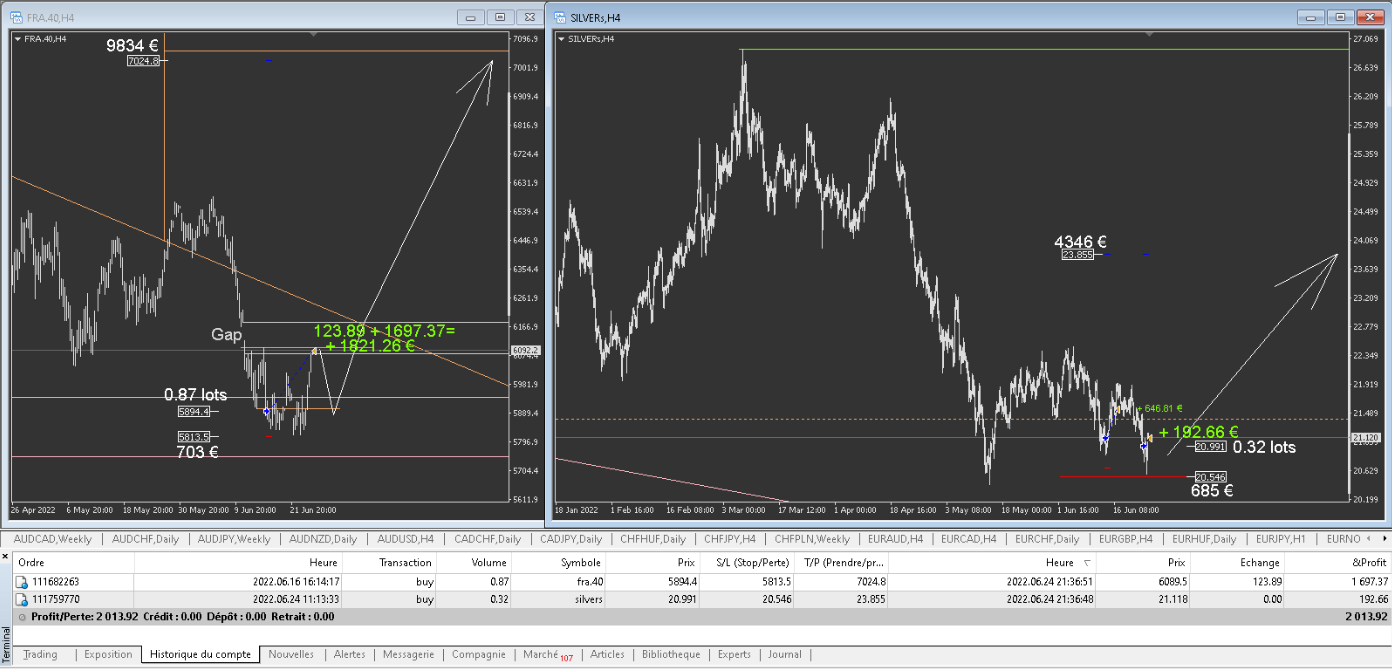The width and height of the screenshot is (1392, 669).
Task: Click the &Profit column header
Action: [x=1367, y=562]
